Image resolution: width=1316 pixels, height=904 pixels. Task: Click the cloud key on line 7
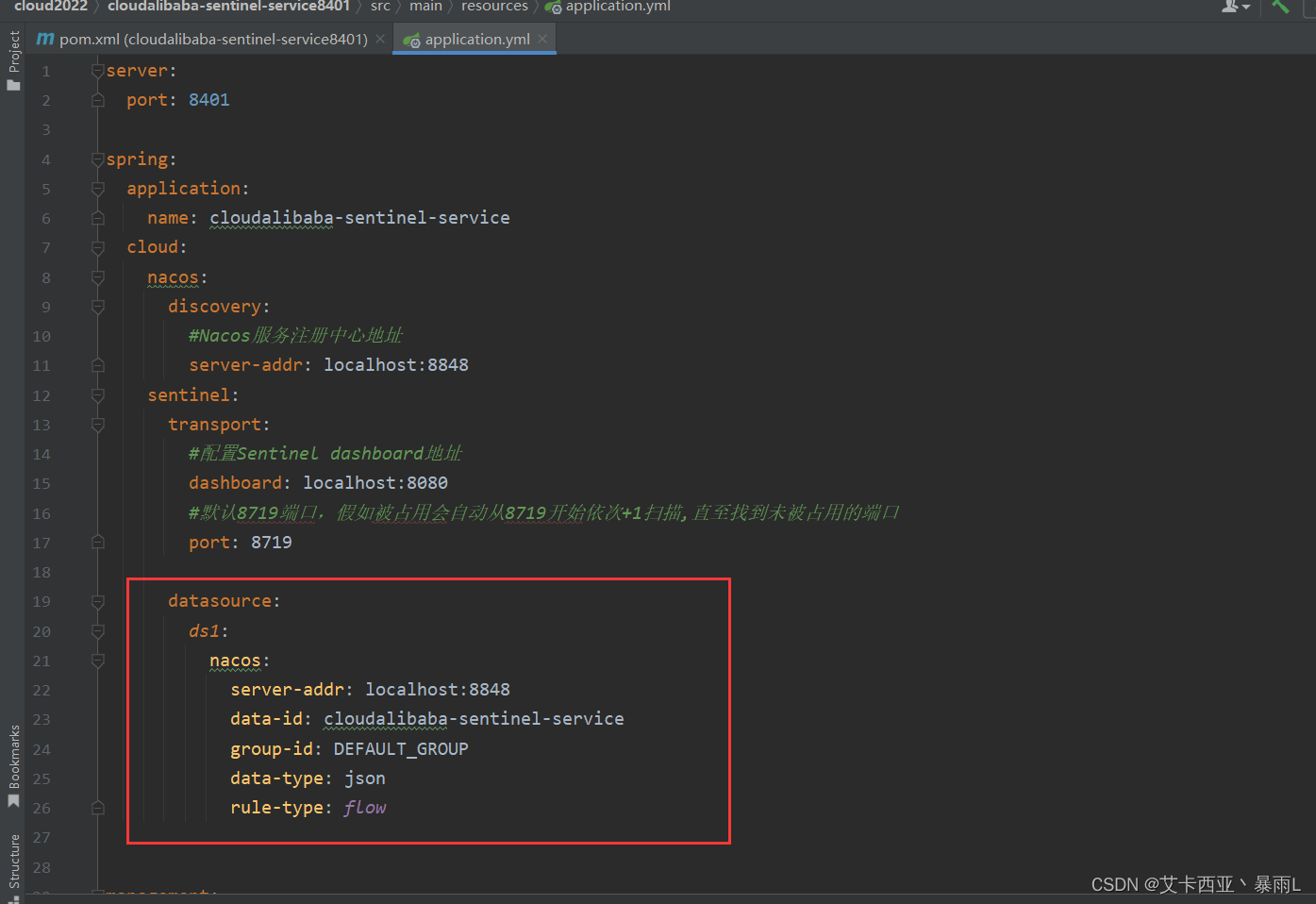(152, 247)
